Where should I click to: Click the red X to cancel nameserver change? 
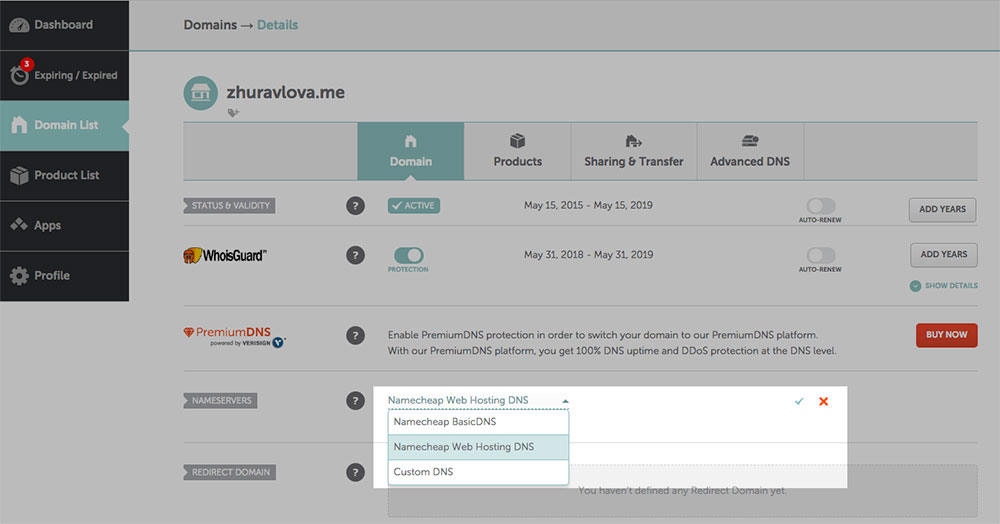[823, 401]
